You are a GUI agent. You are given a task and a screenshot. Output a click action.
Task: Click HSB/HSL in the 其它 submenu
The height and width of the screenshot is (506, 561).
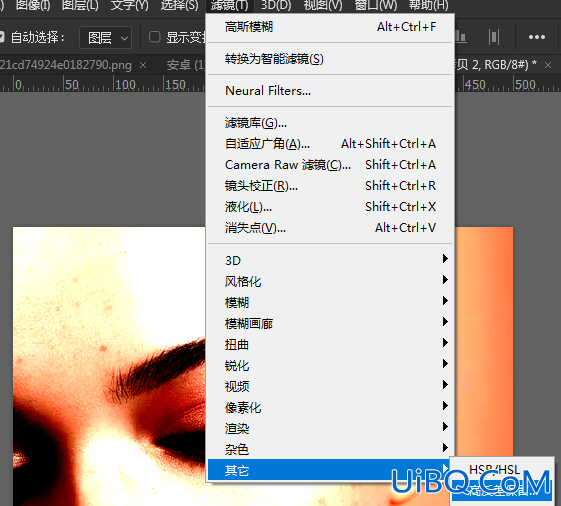click(x=502, y=469)
